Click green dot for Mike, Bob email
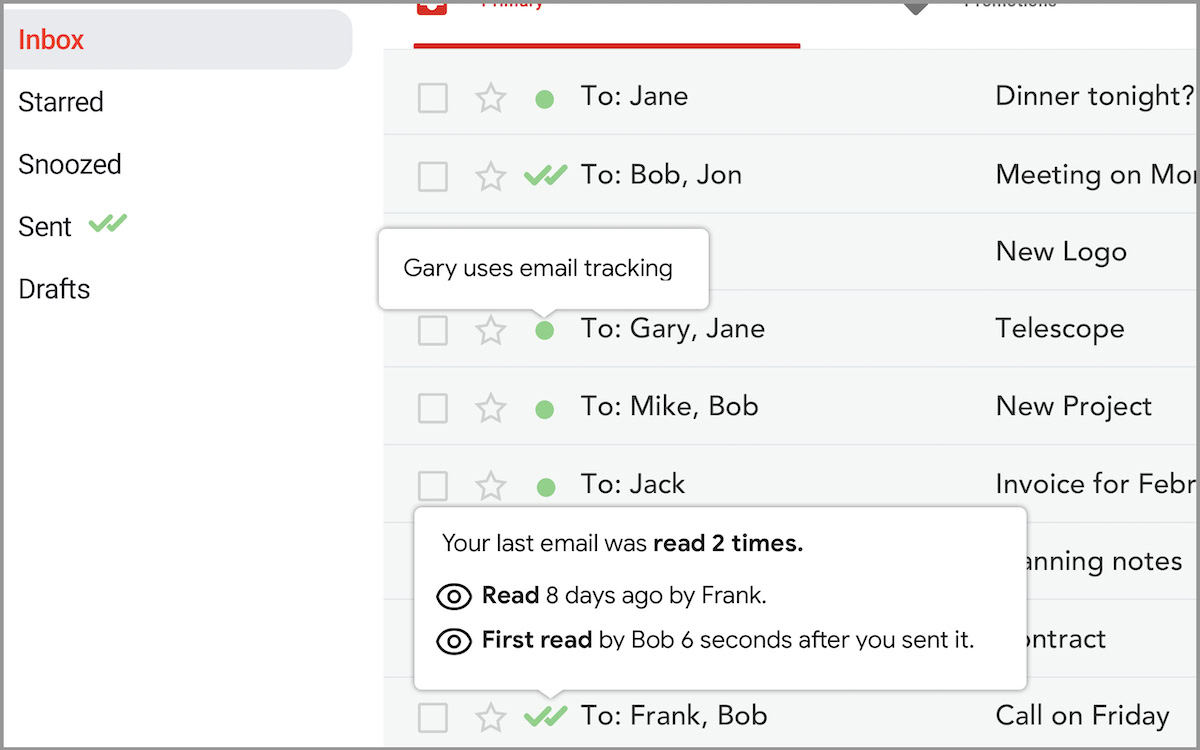Screen dimensions: 1200x750 point(545,408)
